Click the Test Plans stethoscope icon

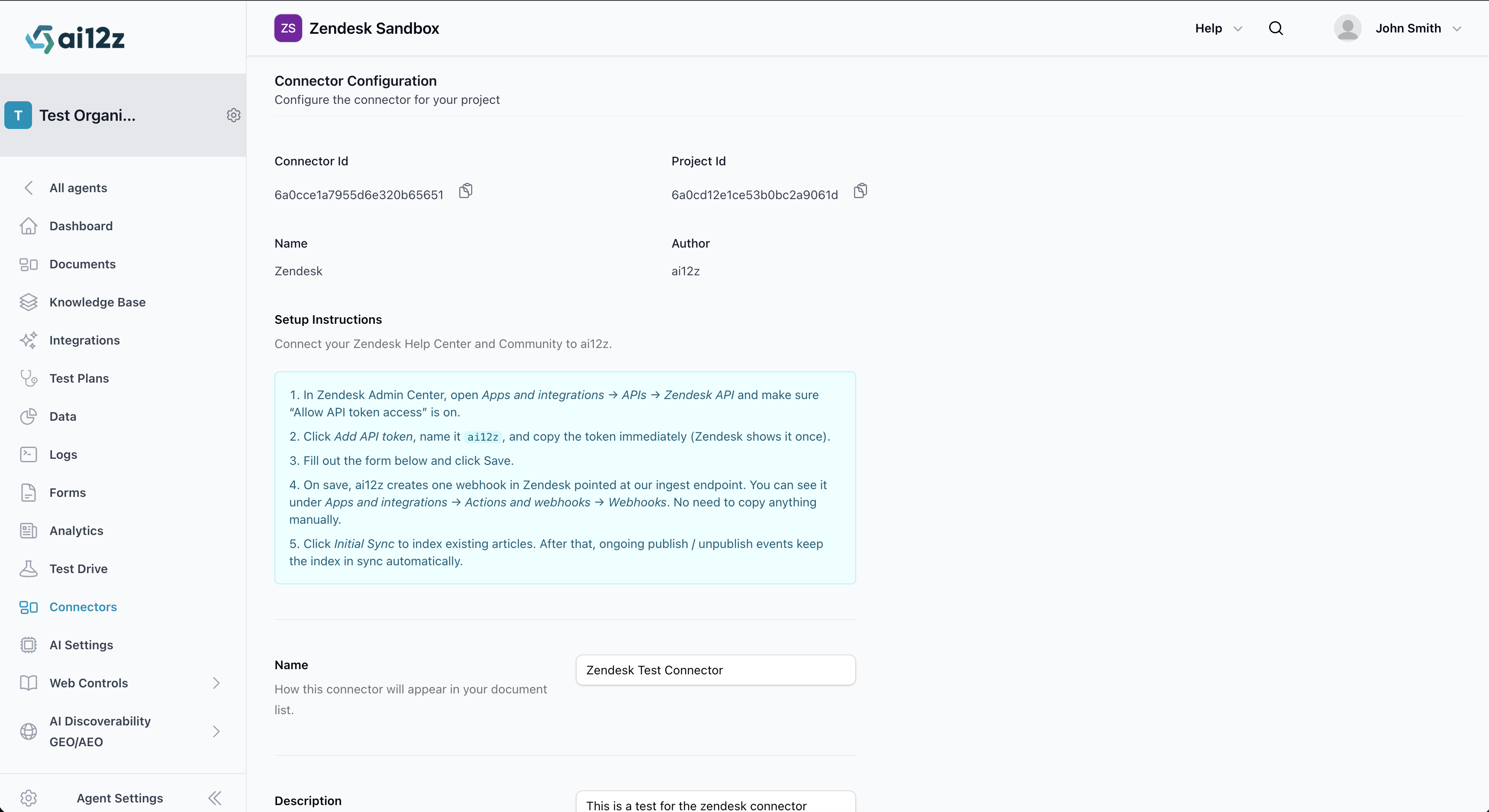tap(28, 379)
